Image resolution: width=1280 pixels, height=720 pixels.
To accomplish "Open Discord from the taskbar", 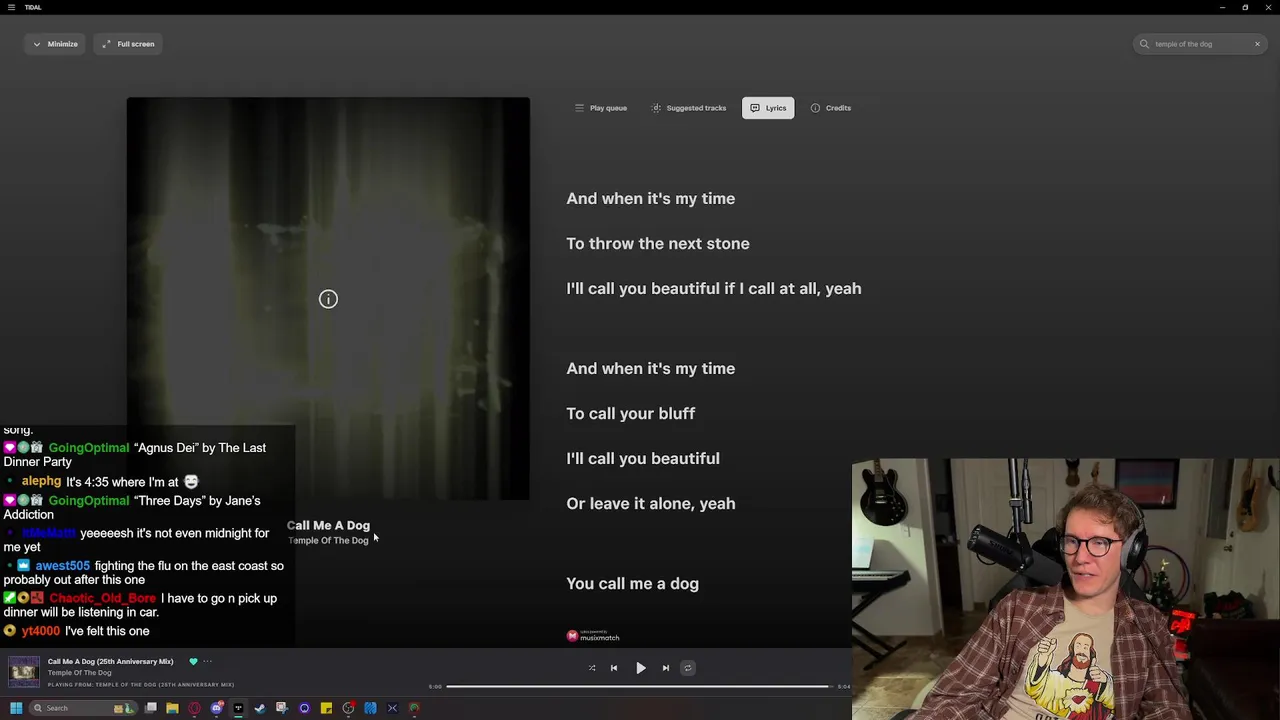I will [216, 708].
